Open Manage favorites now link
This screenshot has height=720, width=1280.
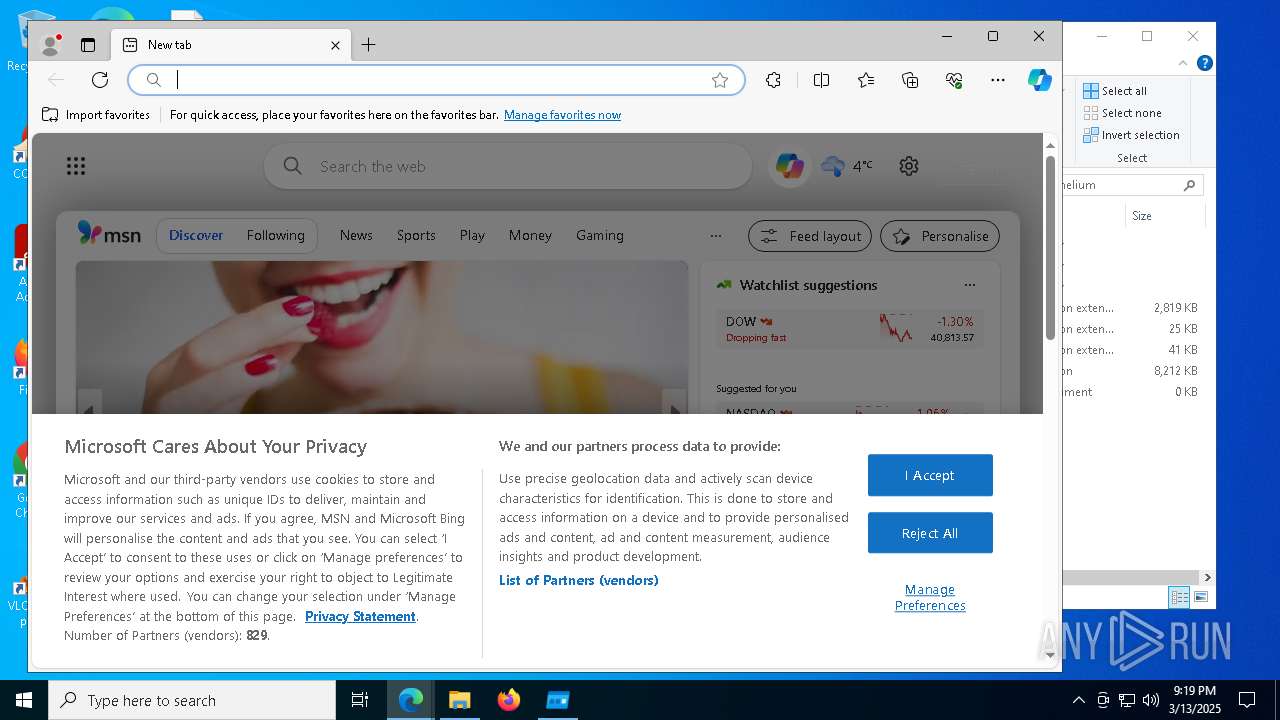click(x=562, y=115)
